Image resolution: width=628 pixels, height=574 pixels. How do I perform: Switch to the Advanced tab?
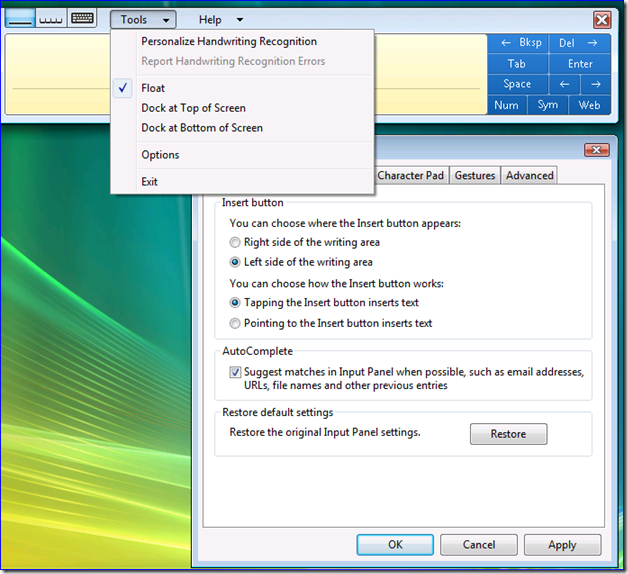(529, 175)
